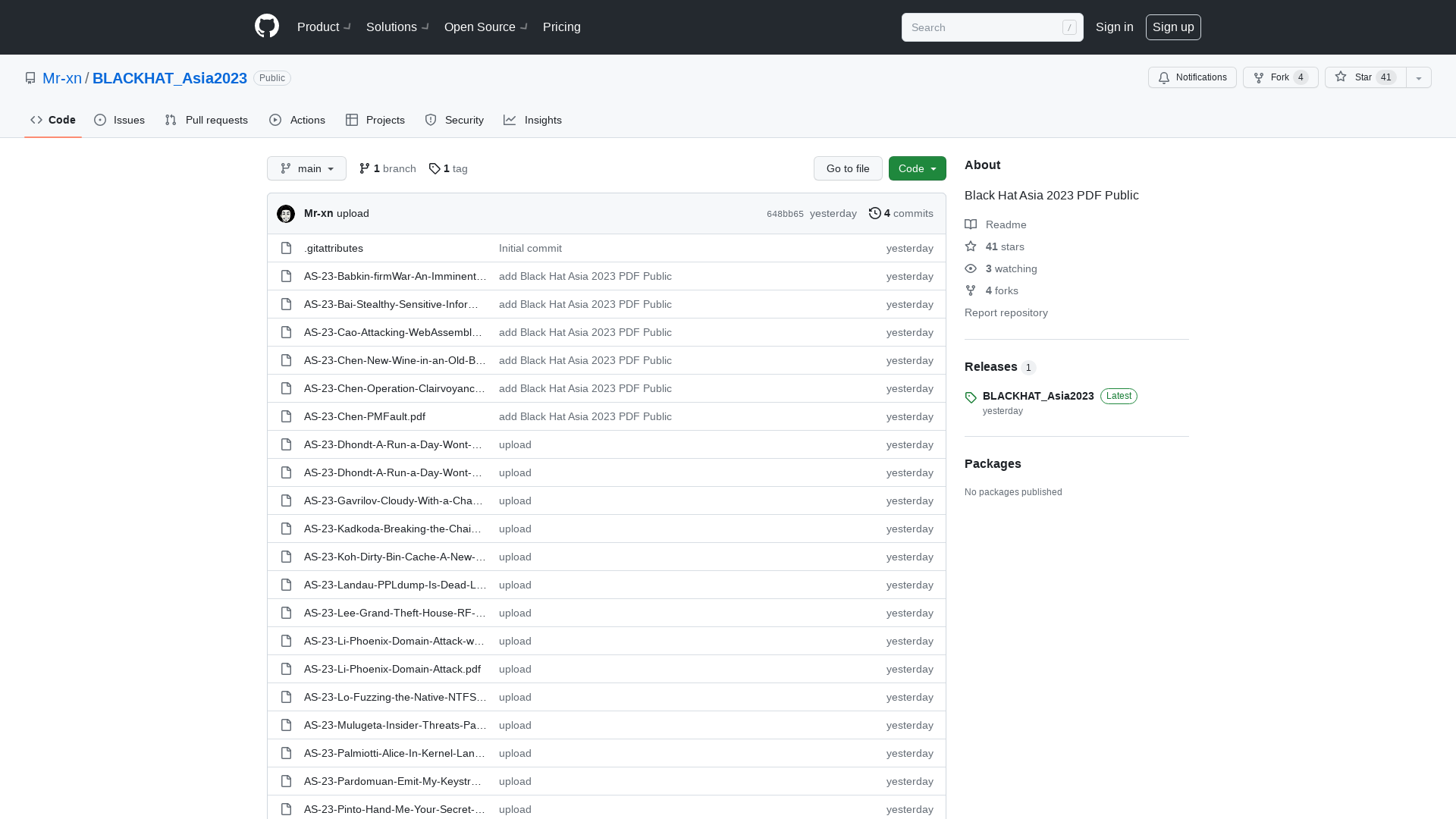
Task: Click the book icon next to Readme
Action: (x=971, y=224)
